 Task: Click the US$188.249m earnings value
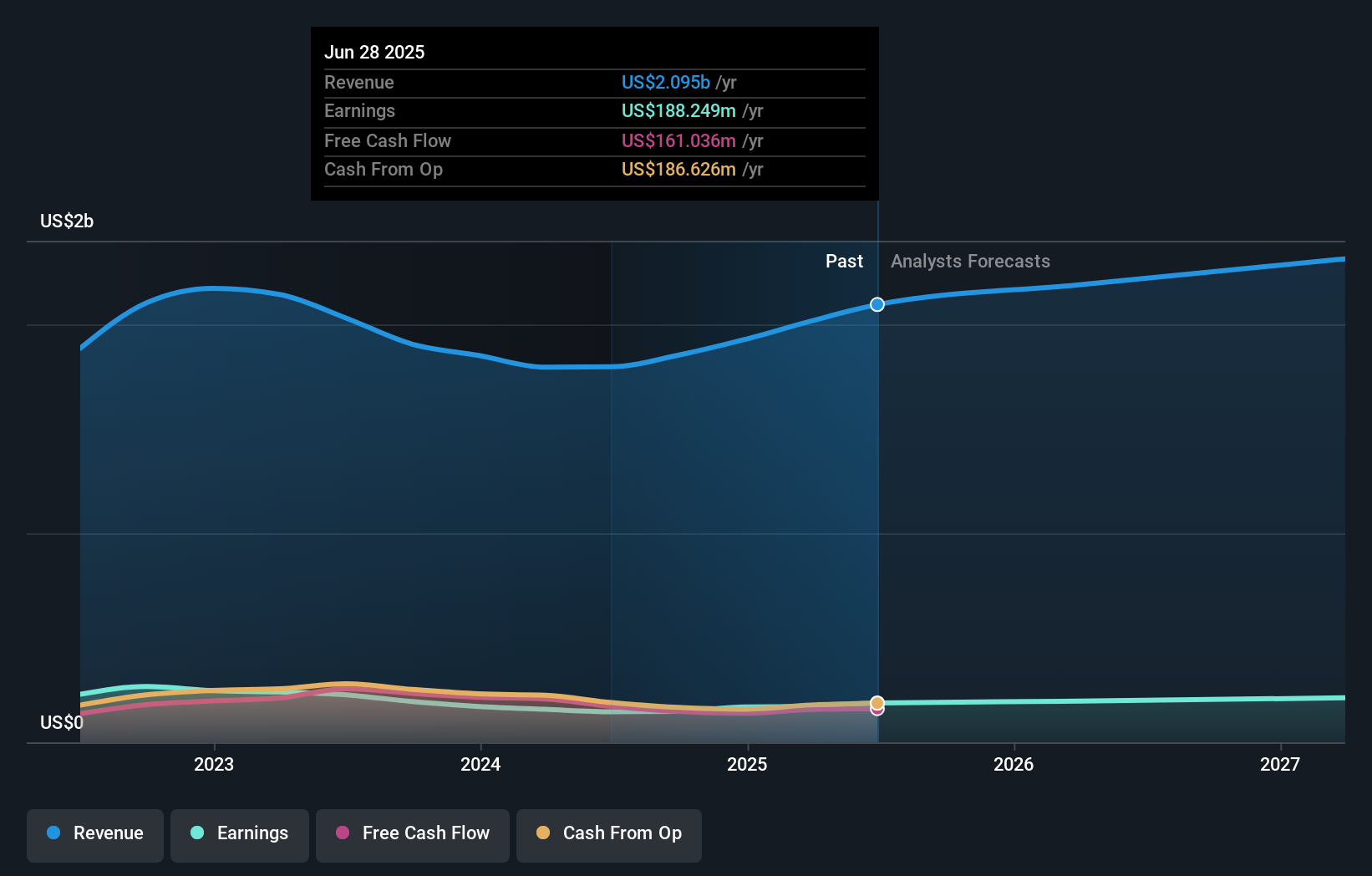point(678,110)
